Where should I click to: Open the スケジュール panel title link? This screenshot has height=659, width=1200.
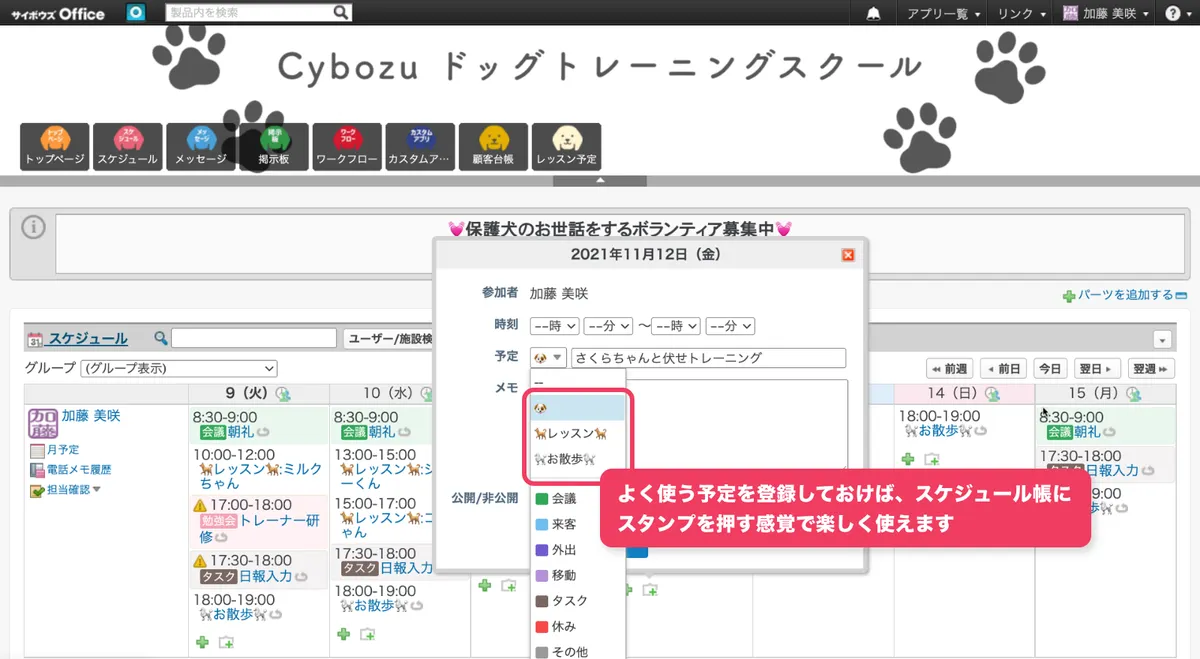click(88, 339)
